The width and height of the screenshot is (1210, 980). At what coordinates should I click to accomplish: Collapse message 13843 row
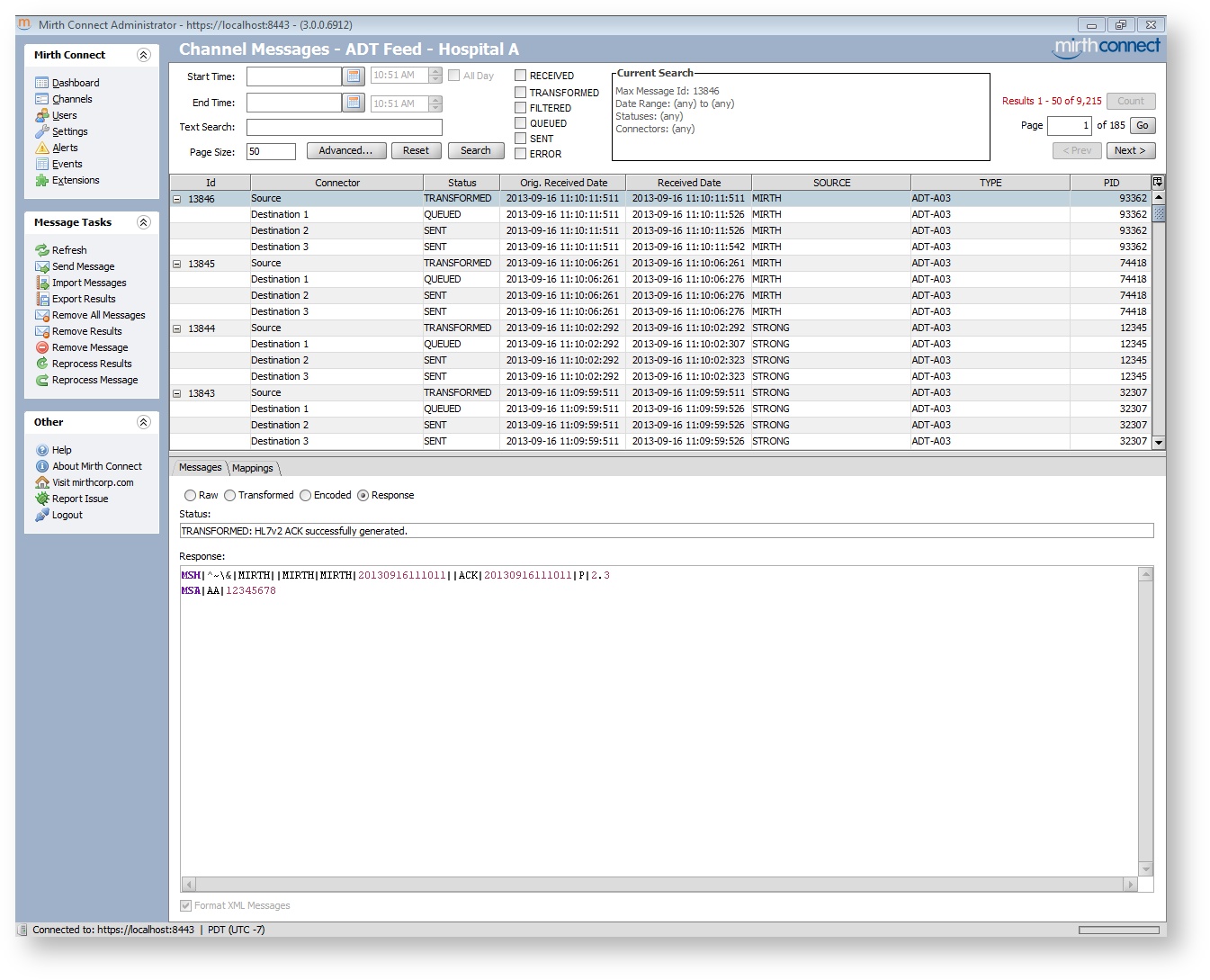[177, 393]
